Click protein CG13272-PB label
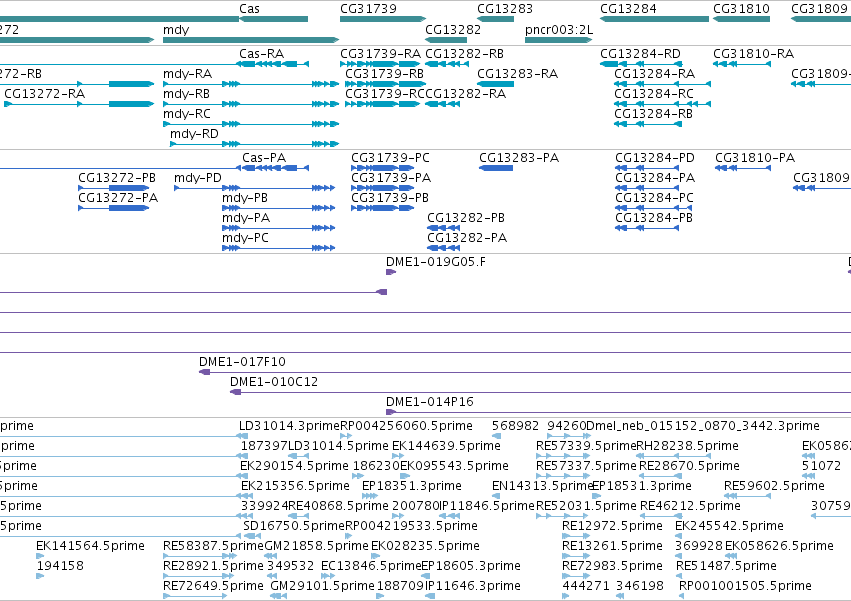Image resolution: width=851 pixels, height=601 pixels. coord(117,178)
